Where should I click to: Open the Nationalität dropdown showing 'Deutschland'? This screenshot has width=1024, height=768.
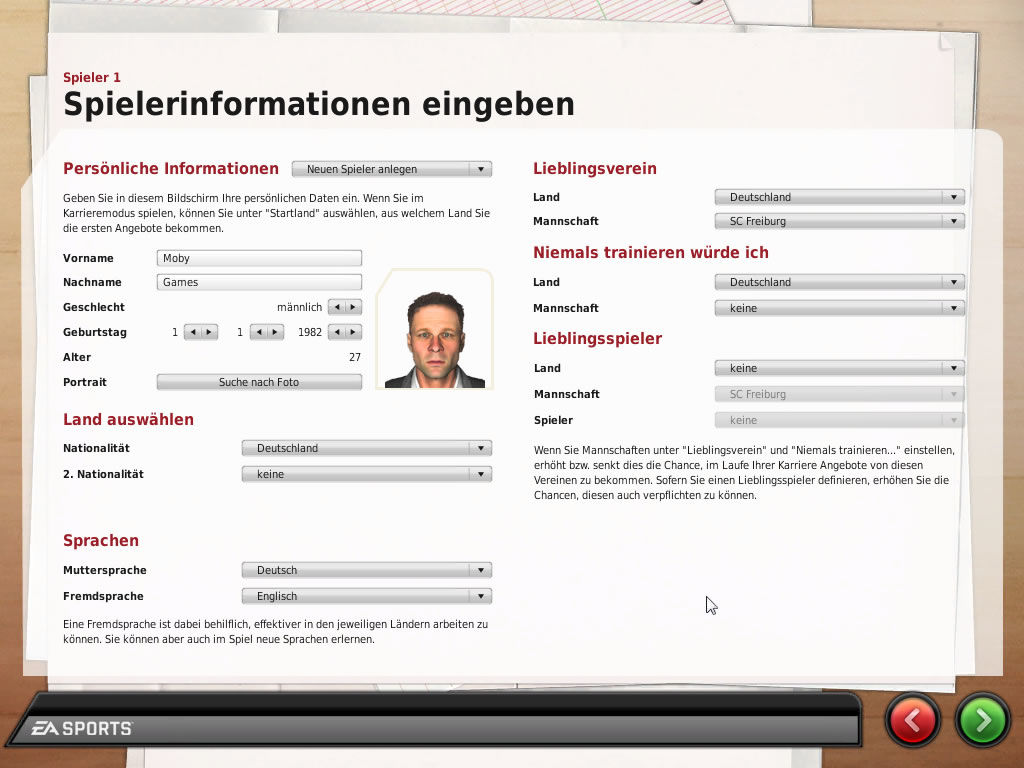366,448
